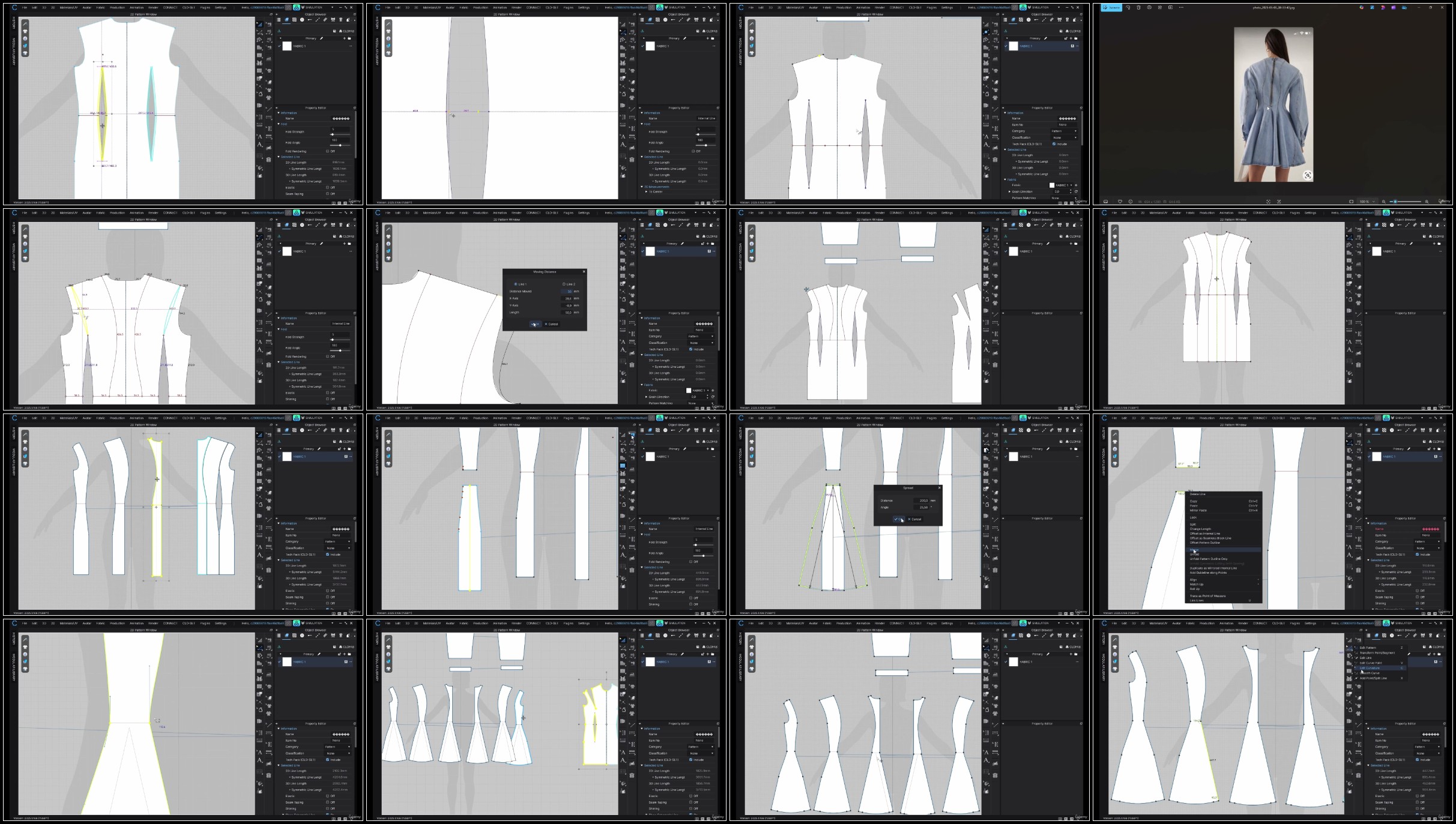Expand the Align submenu in the context menu
1456x824 pixels.
click(x=1224, y=580)
